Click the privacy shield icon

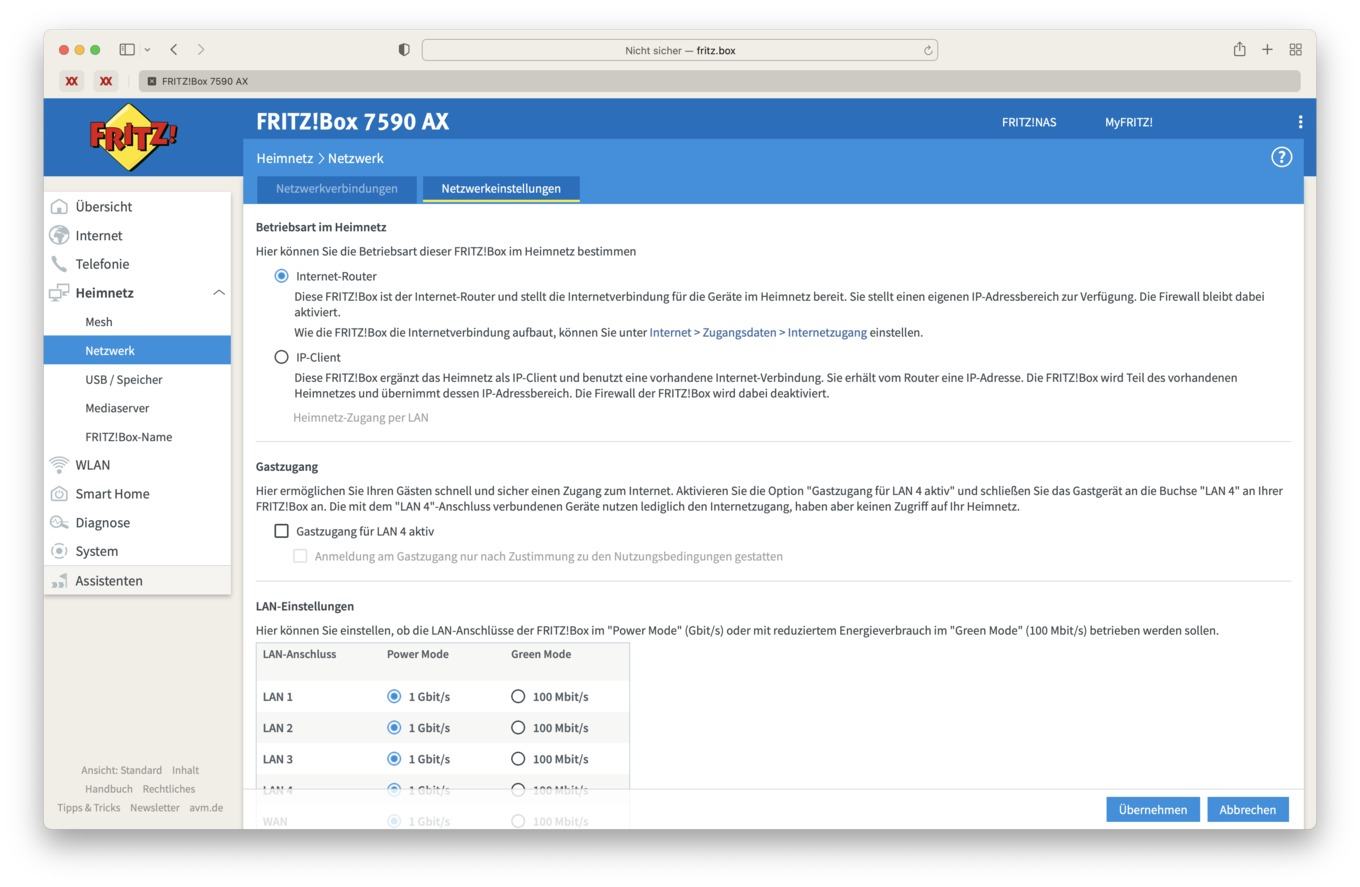404,50
